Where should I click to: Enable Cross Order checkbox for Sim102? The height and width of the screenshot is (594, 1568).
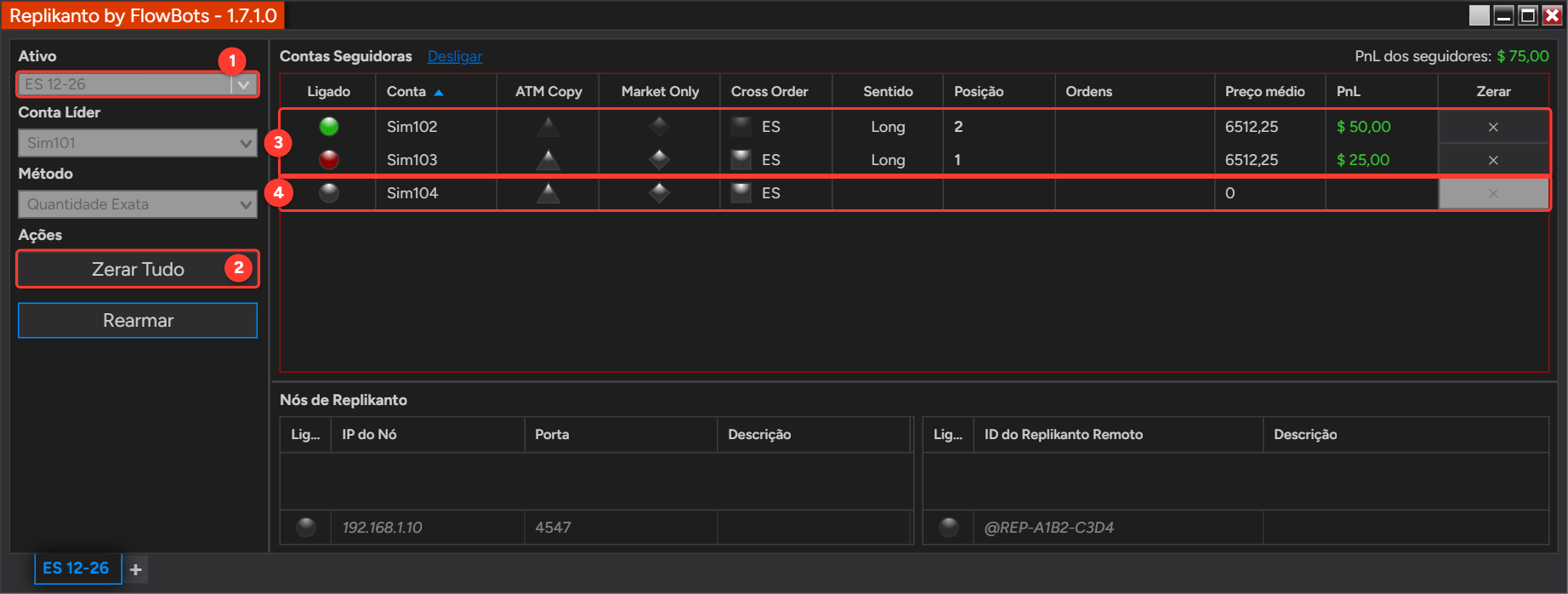coord(741,127)
